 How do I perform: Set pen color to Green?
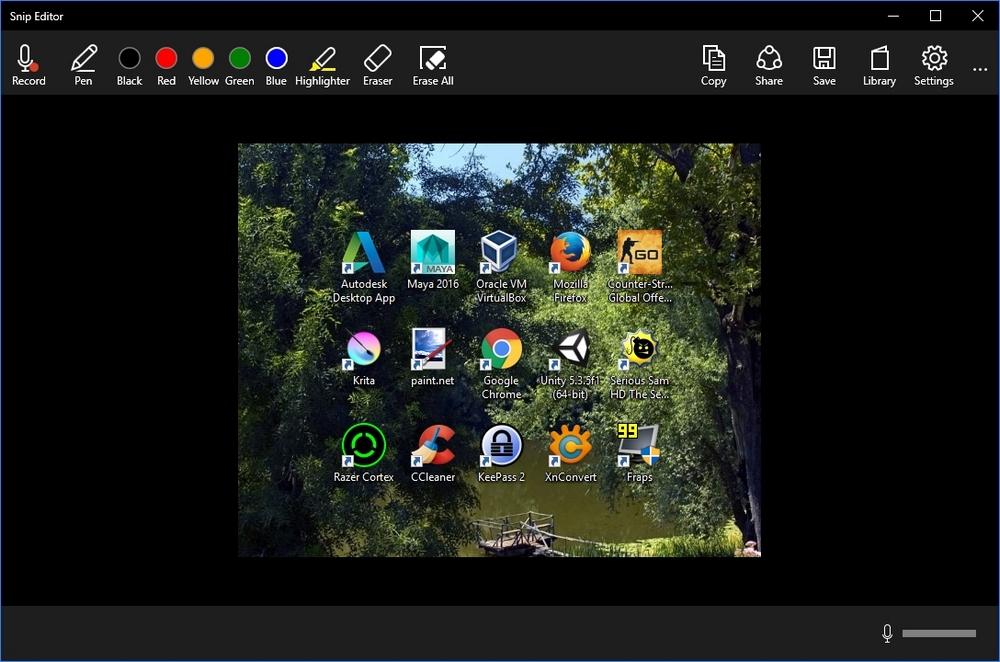coord(240,58)
